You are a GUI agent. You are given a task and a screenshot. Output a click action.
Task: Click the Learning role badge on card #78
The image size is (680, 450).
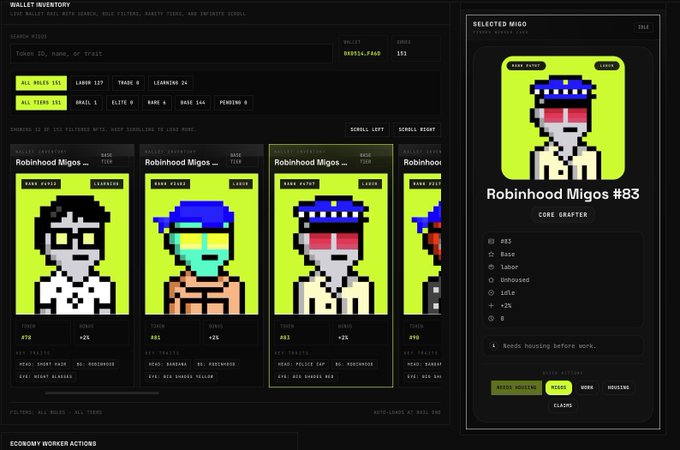coord(107,184)
